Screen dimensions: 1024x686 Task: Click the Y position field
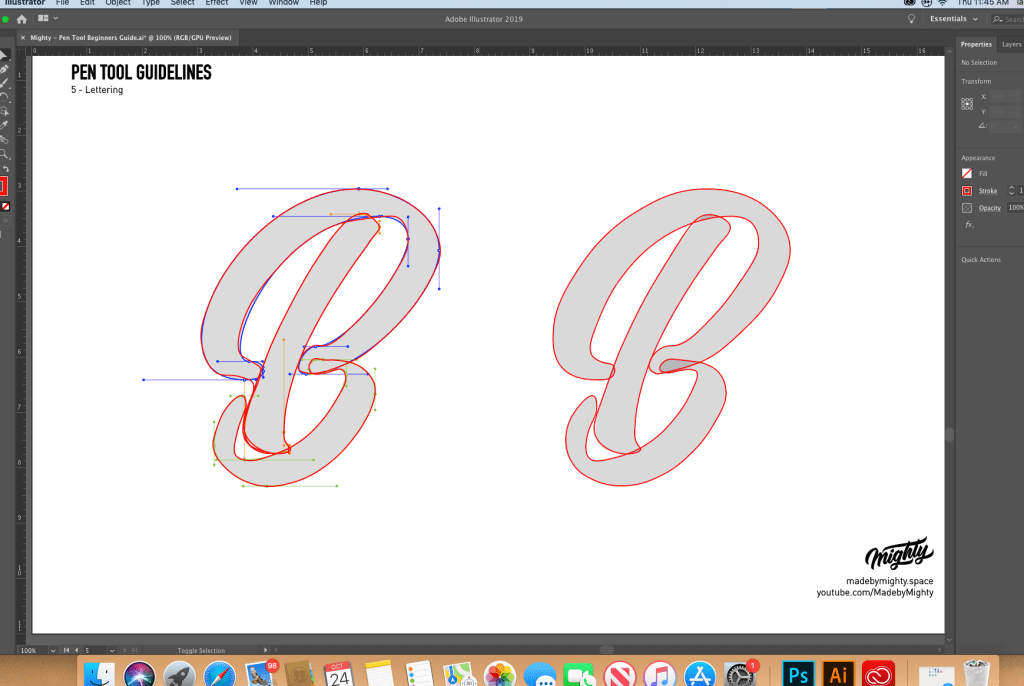click(1006, 112)
